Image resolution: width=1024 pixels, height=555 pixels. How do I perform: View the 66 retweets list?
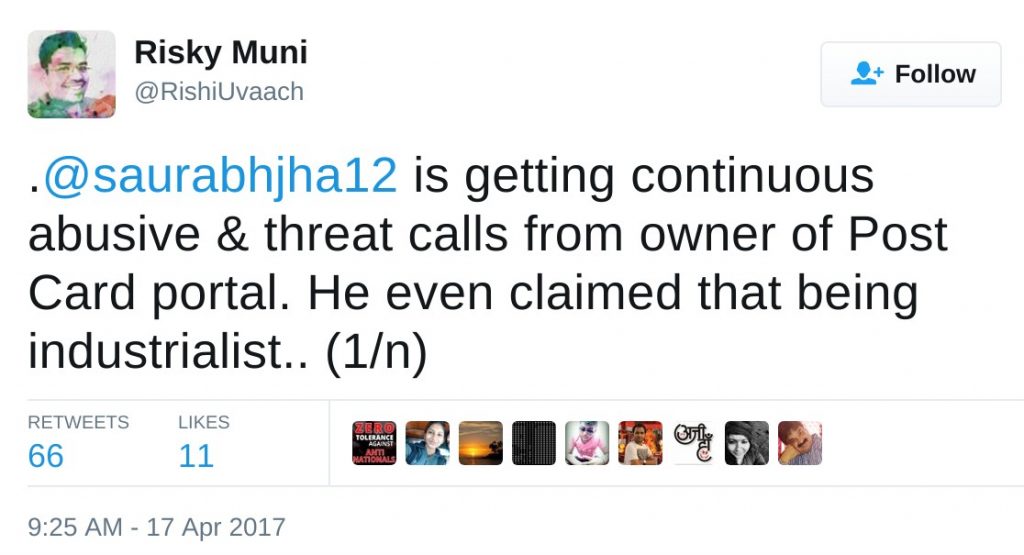pos(46,456)
